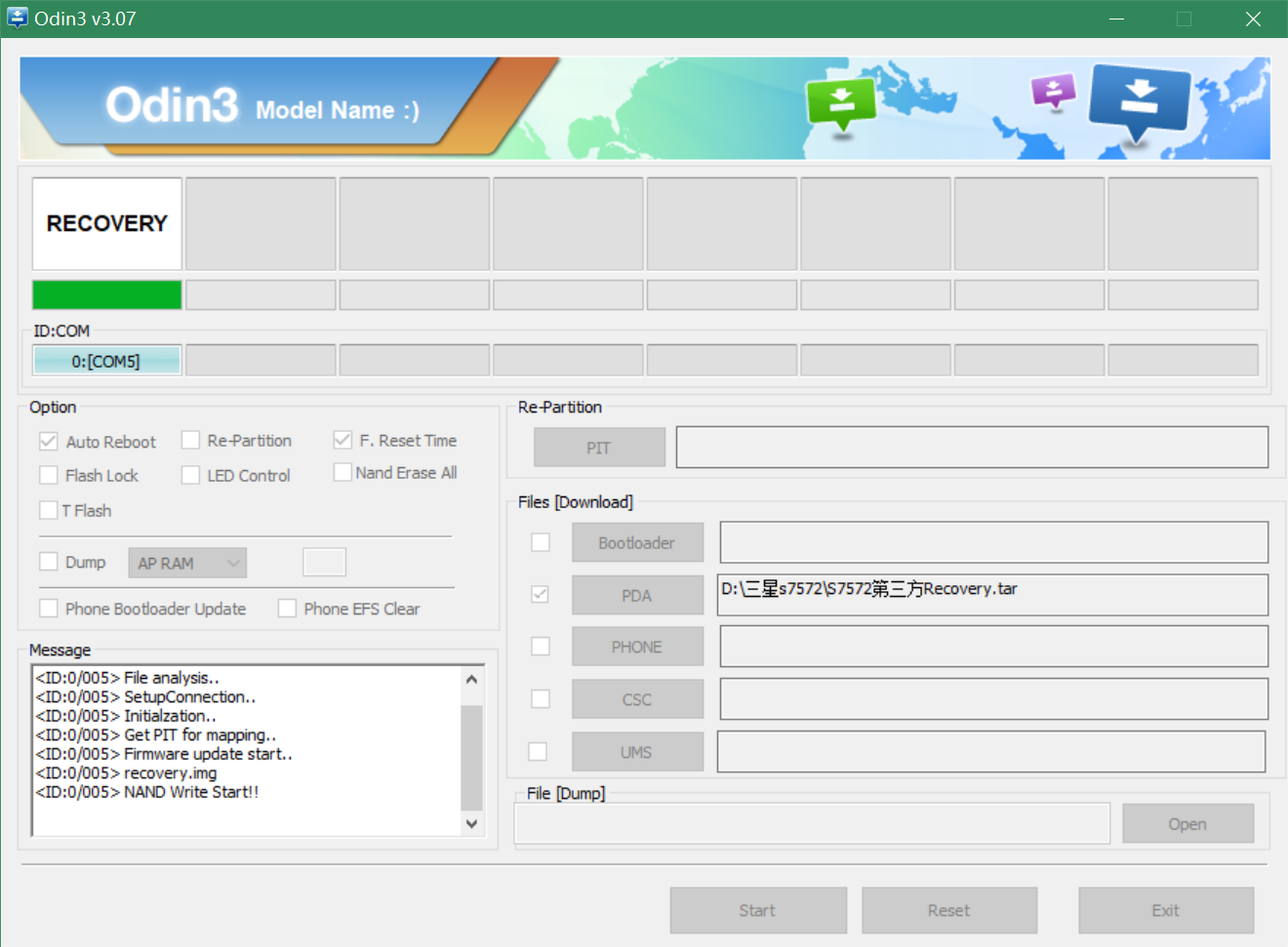Click the PIT file button
The width and height of the screenshot is (1288, 947).
point(599,448)
